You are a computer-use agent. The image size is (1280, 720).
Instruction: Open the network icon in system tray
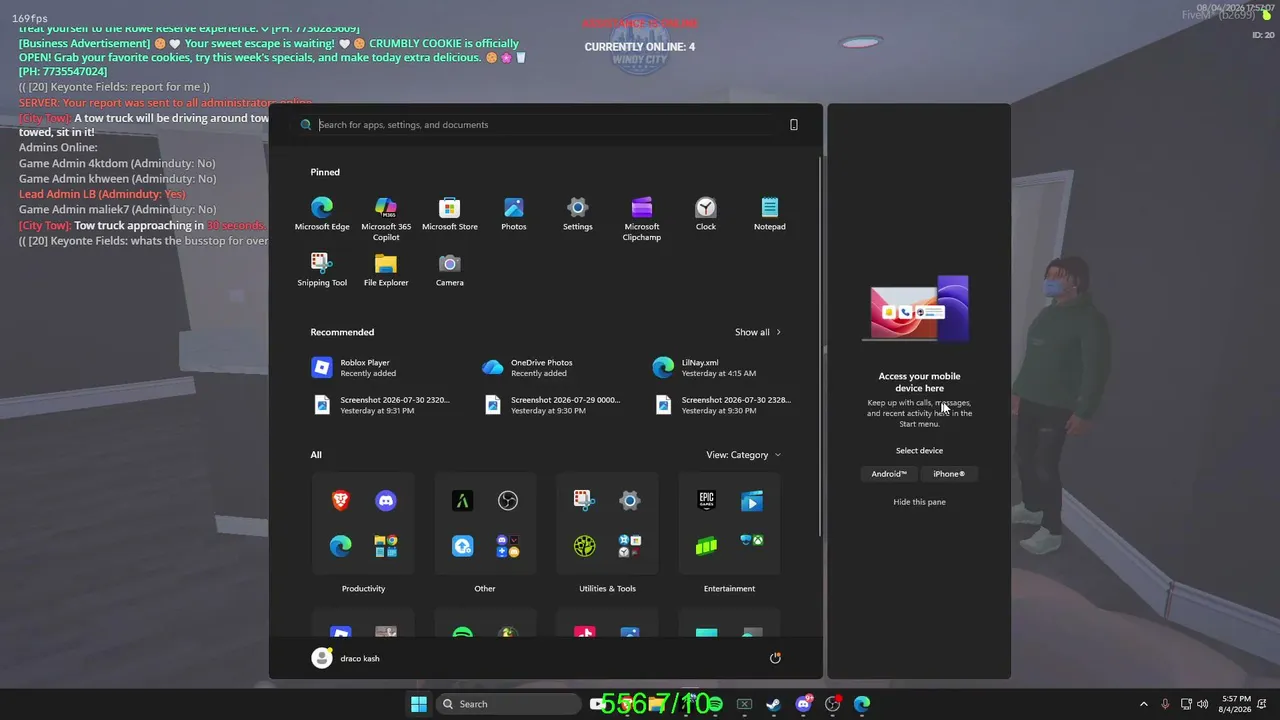click(x=1186, y=704)
